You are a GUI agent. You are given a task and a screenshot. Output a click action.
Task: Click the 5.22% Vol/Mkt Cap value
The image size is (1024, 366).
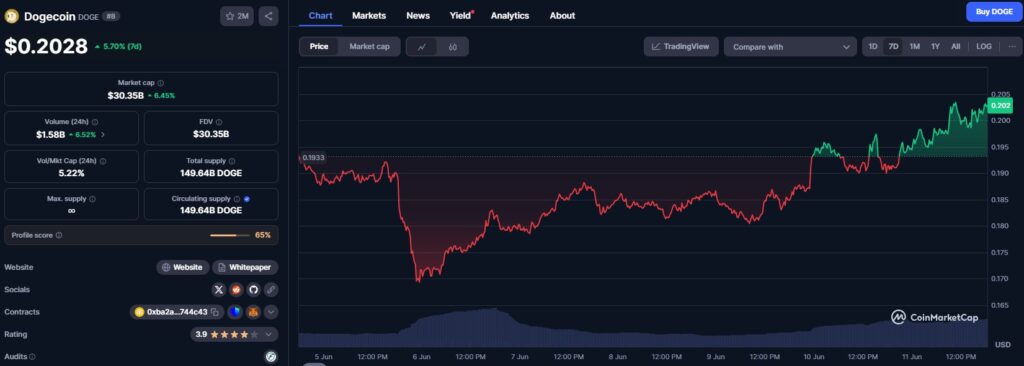[71, 173]
